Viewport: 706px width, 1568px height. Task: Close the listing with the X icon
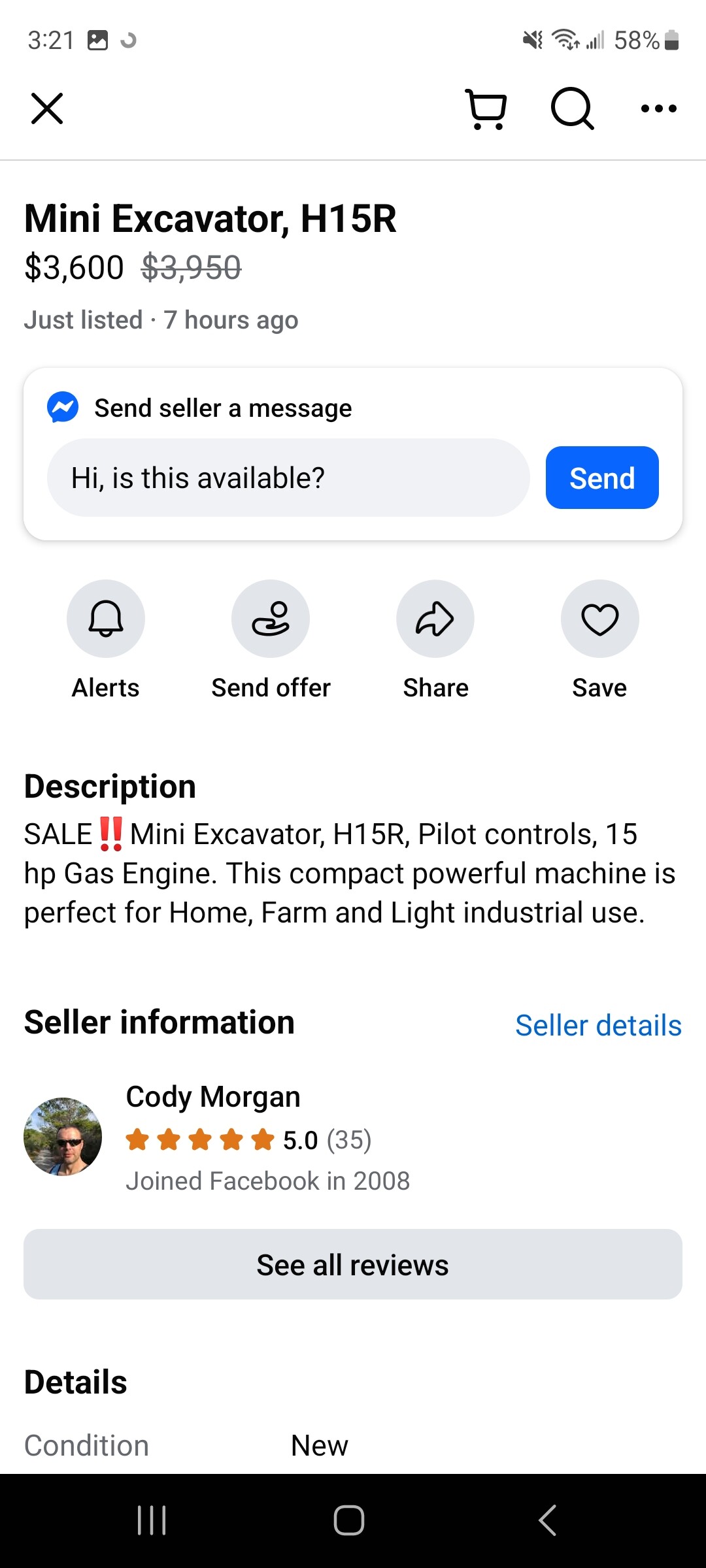click(47, 108)
